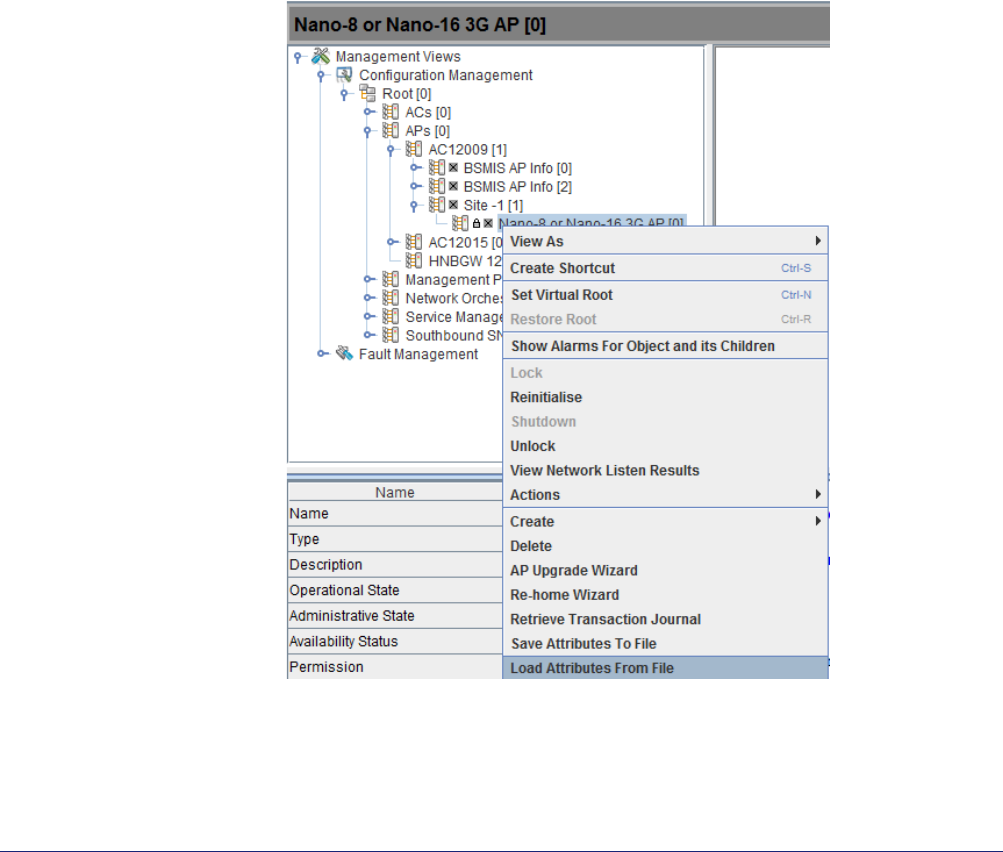
Task: Click the Network Orches node icon
Action: point(391,297)
